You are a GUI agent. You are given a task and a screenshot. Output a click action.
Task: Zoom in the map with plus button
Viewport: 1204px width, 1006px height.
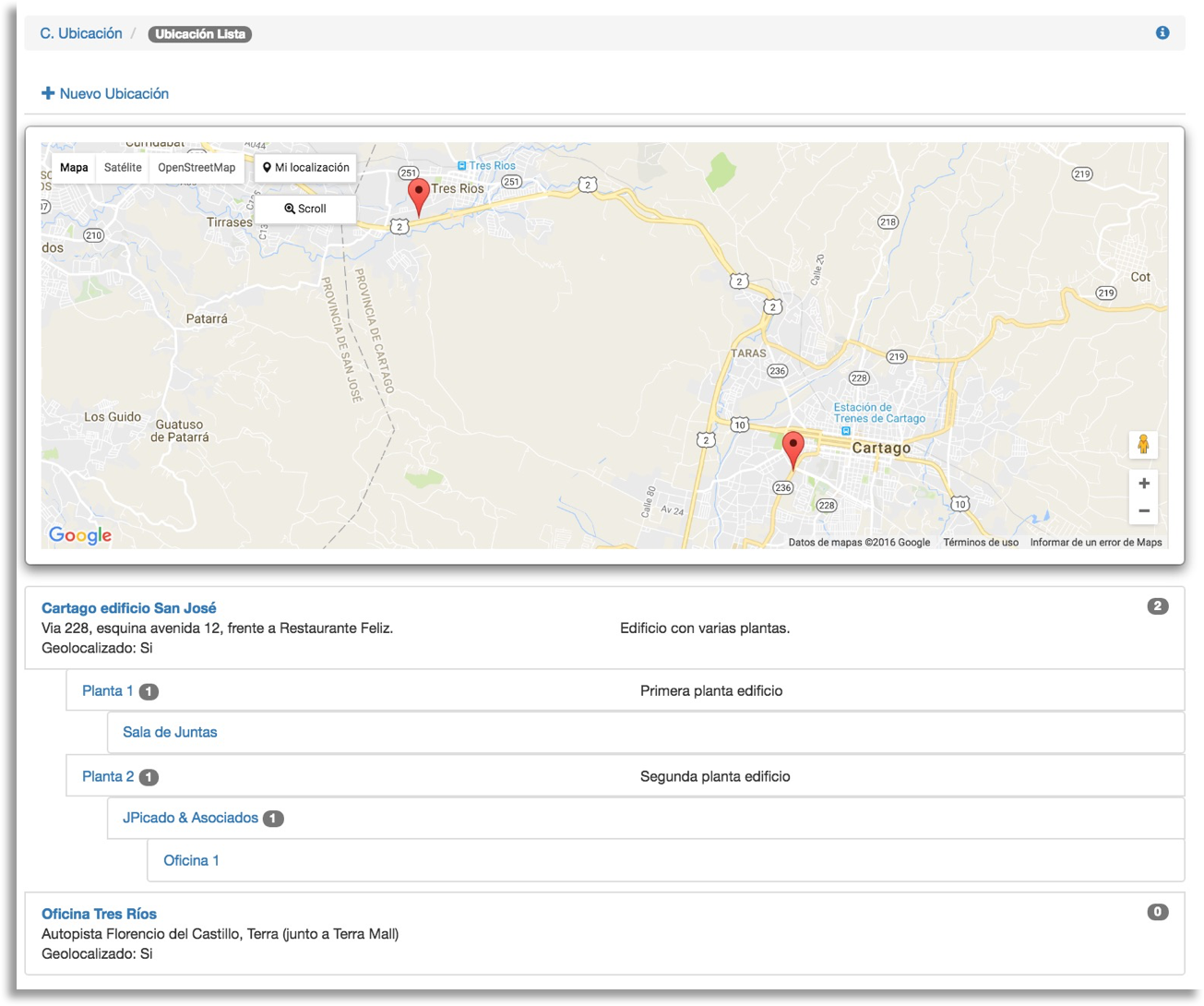1143,484
